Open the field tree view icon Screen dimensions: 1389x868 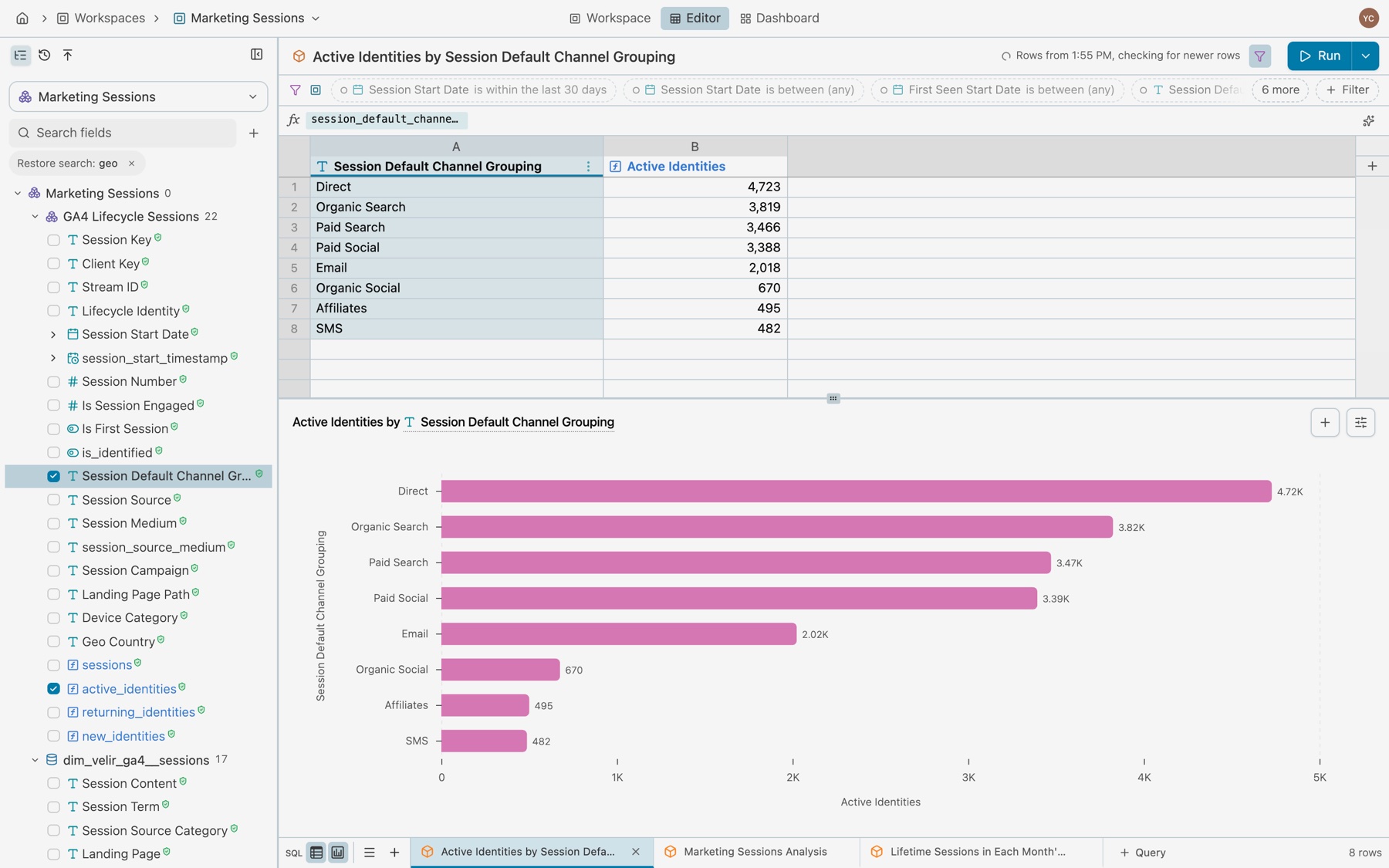tap(21, 55)
